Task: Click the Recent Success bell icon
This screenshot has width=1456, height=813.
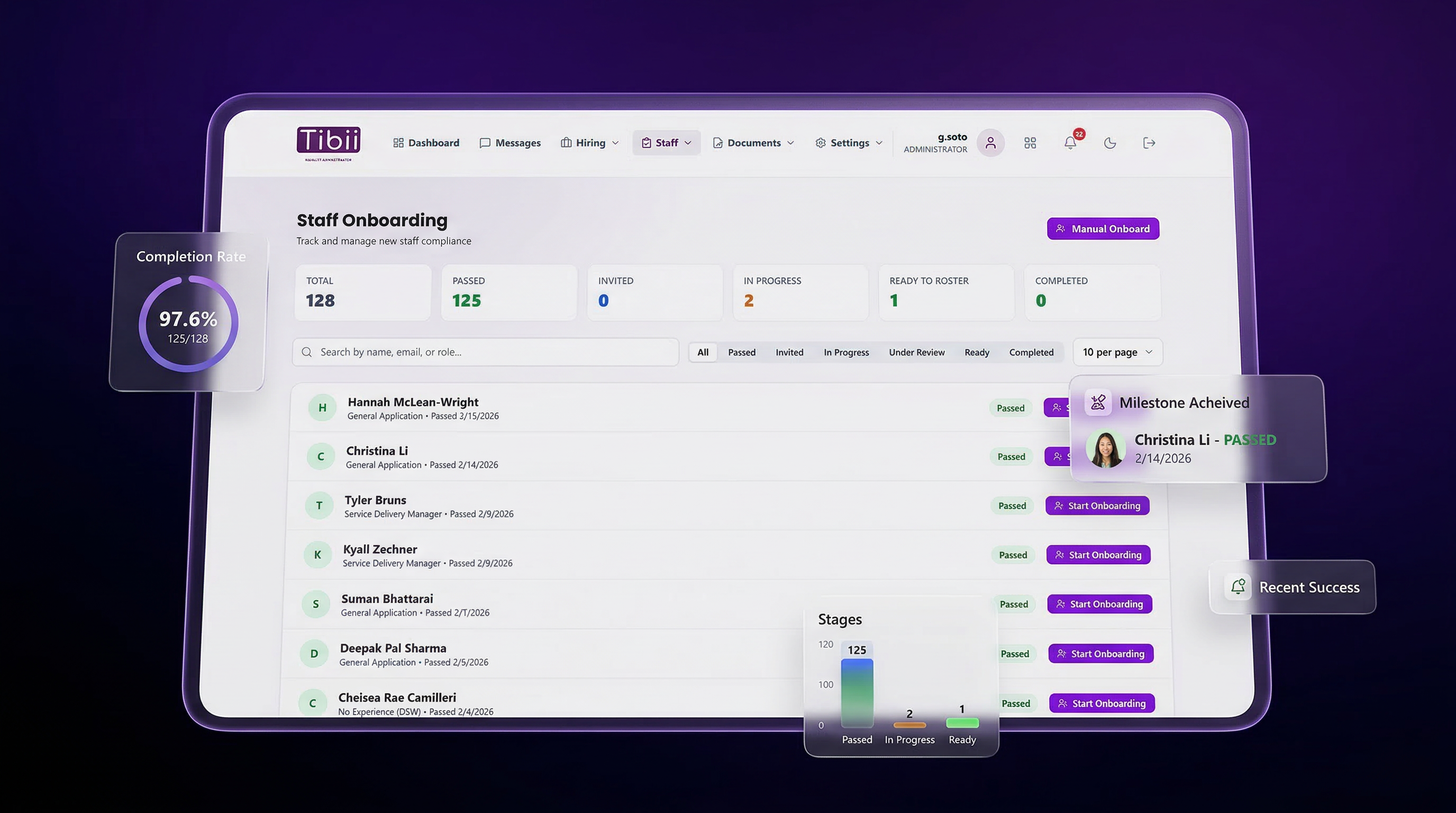Action: click(1237, 587)
